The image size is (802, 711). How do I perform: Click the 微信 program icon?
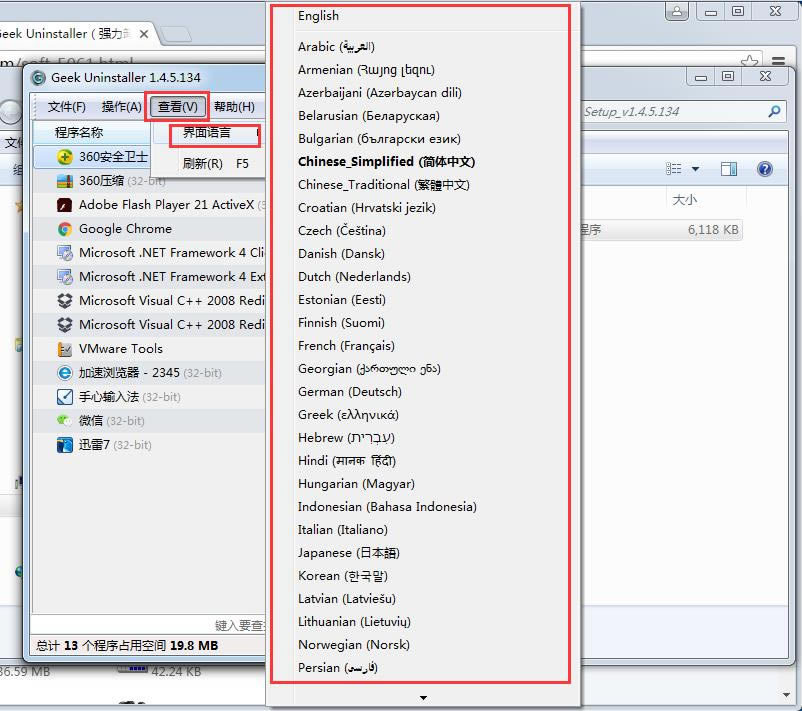64,420
